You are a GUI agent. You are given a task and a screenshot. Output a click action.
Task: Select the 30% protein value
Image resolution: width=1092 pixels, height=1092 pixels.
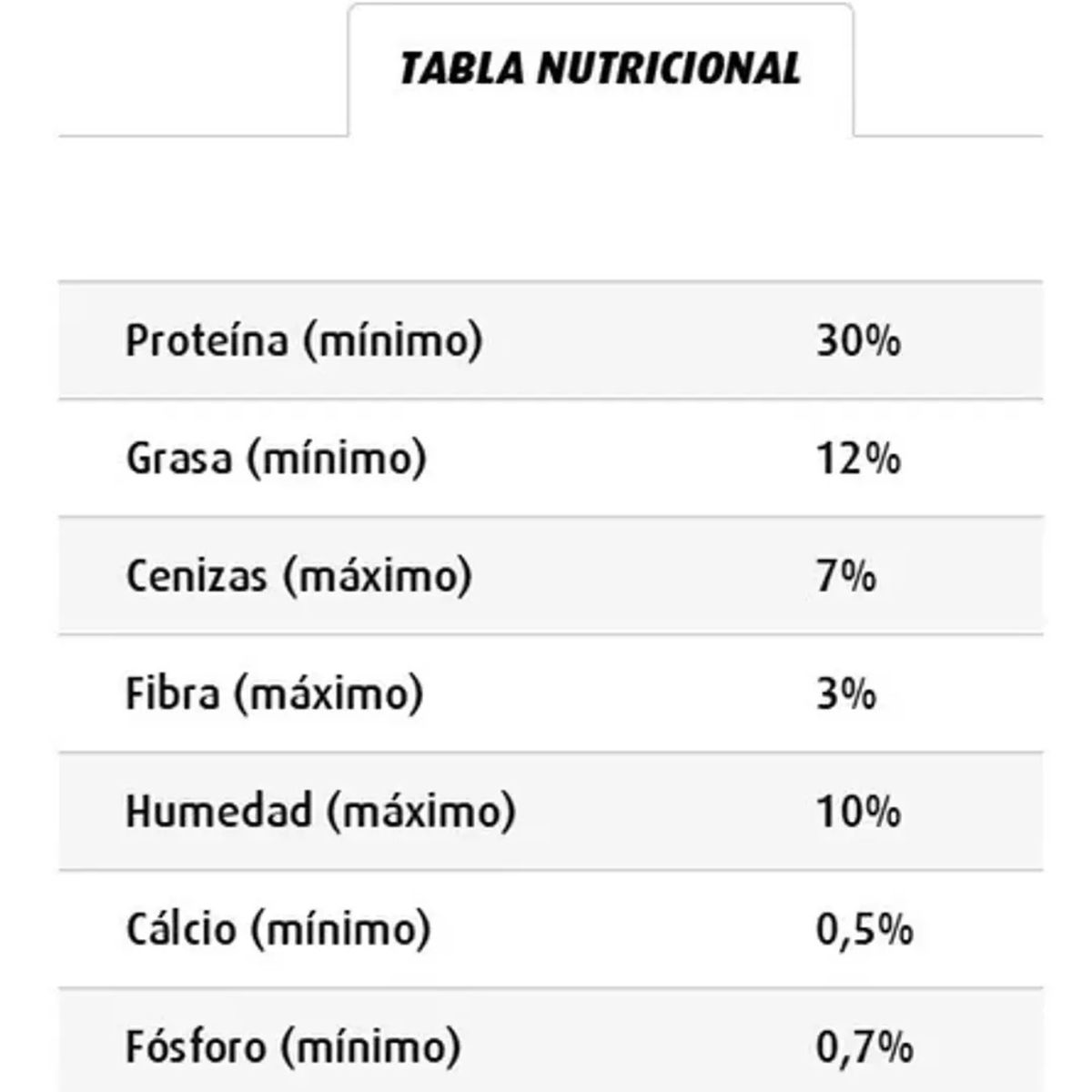tap(858, 341)
